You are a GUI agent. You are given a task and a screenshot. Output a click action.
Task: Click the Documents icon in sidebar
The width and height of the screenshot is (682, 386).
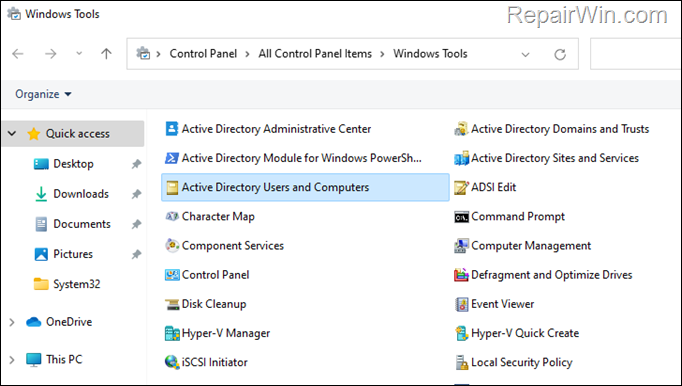41,224
